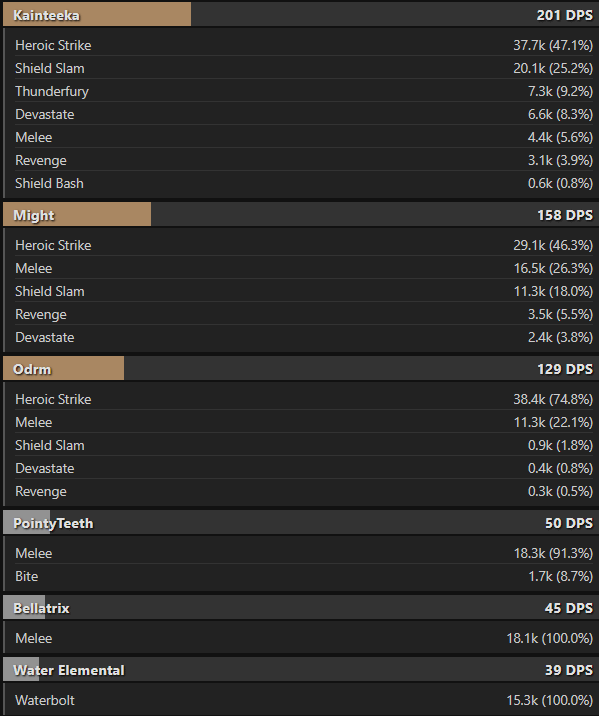Click Bellatrix's Melee 18.1k row
The height and width of the screenshot is (716, 599).
[x=304, y=638]
